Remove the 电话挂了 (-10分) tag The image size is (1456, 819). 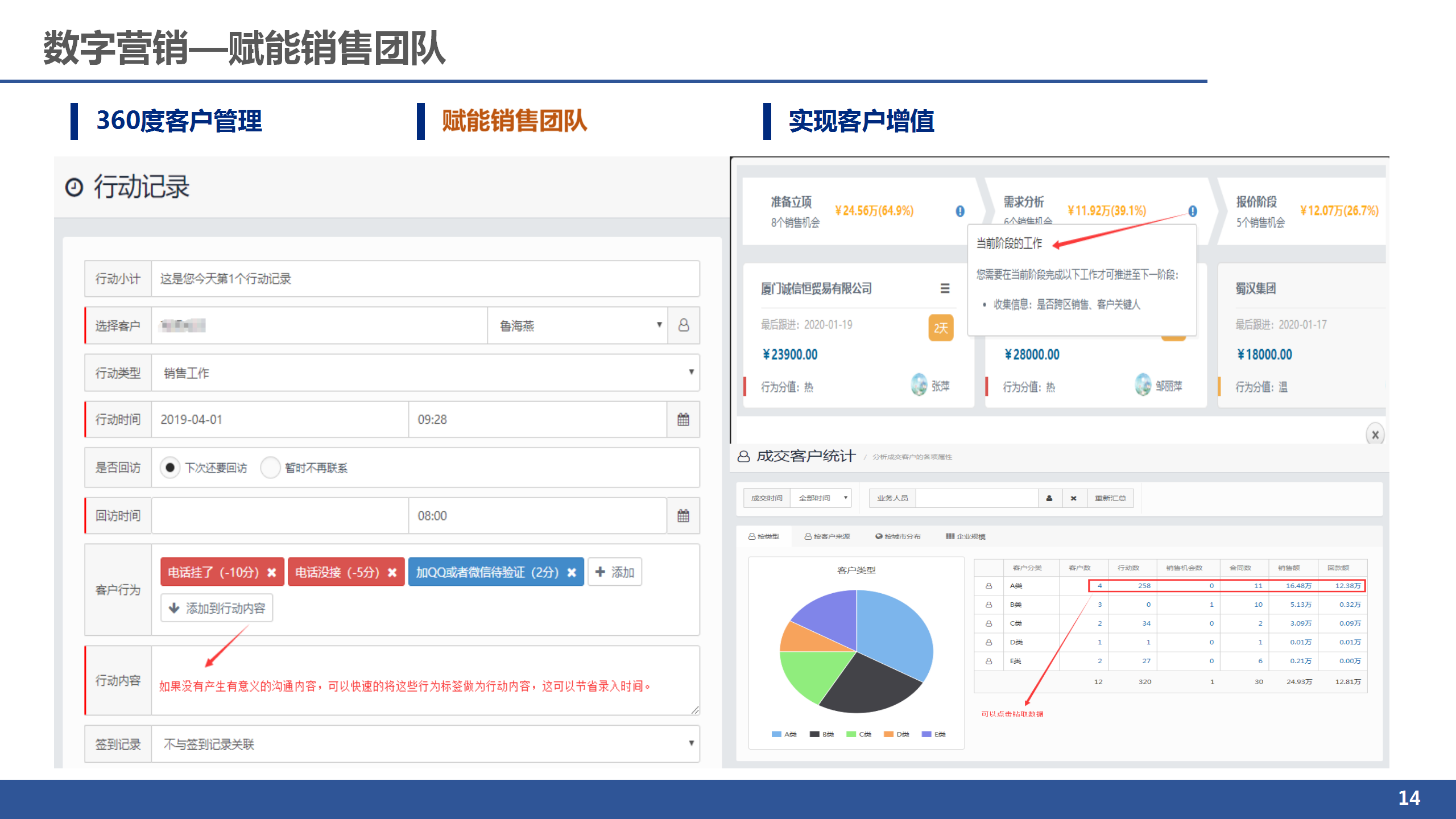tap(272, 572)
